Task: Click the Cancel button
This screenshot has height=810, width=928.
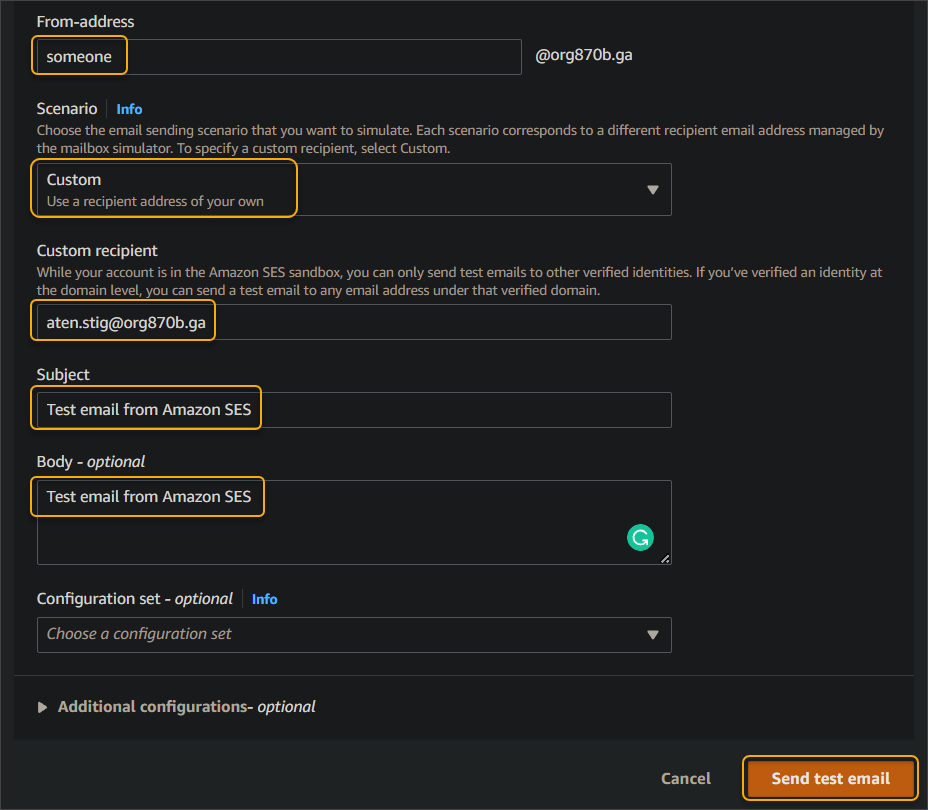Action: [685, 778]
